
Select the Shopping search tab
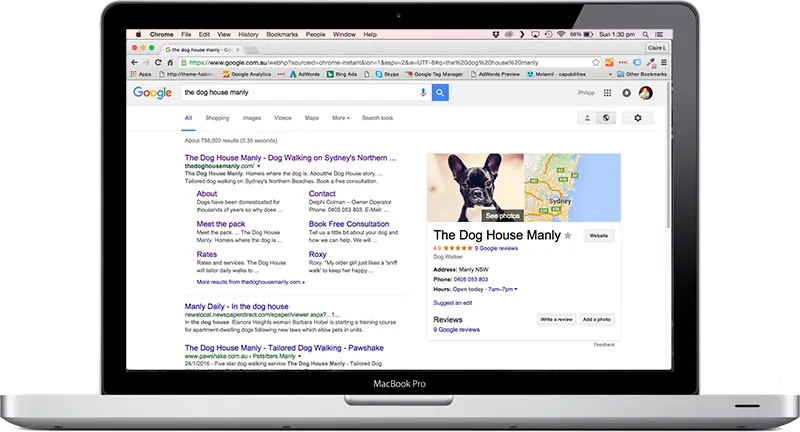tap(217, 118)
